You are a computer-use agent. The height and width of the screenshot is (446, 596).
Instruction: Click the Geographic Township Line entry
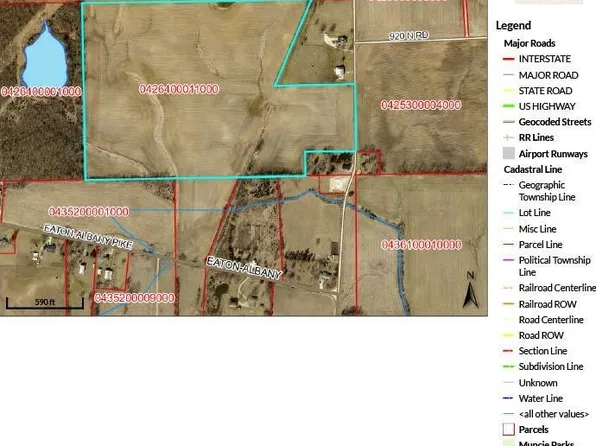click(x=539, y=191)
